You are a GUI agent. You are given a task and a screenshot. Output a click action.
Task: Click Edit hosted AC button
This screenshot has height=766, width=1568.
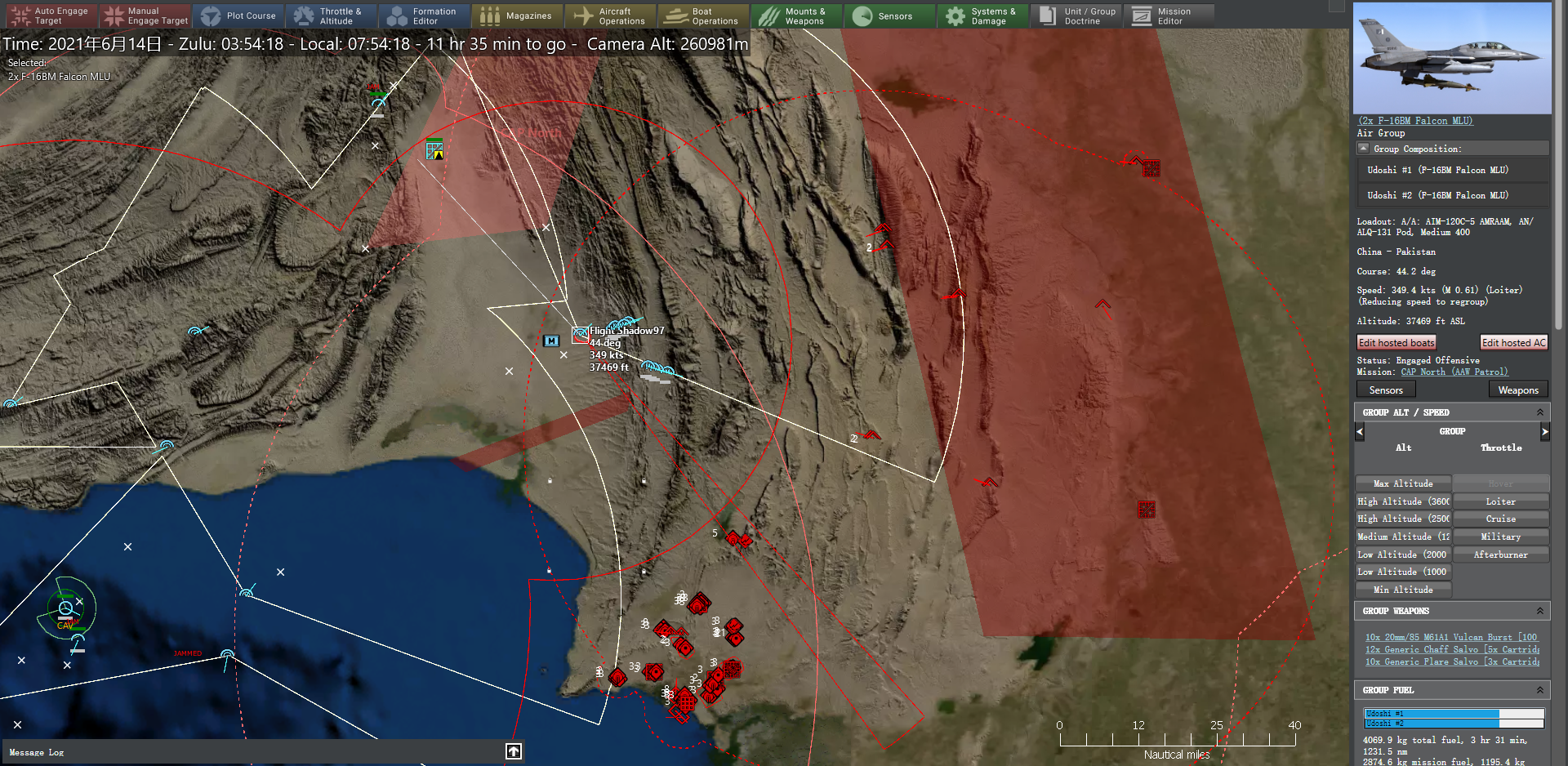(x=1514, y=343)
